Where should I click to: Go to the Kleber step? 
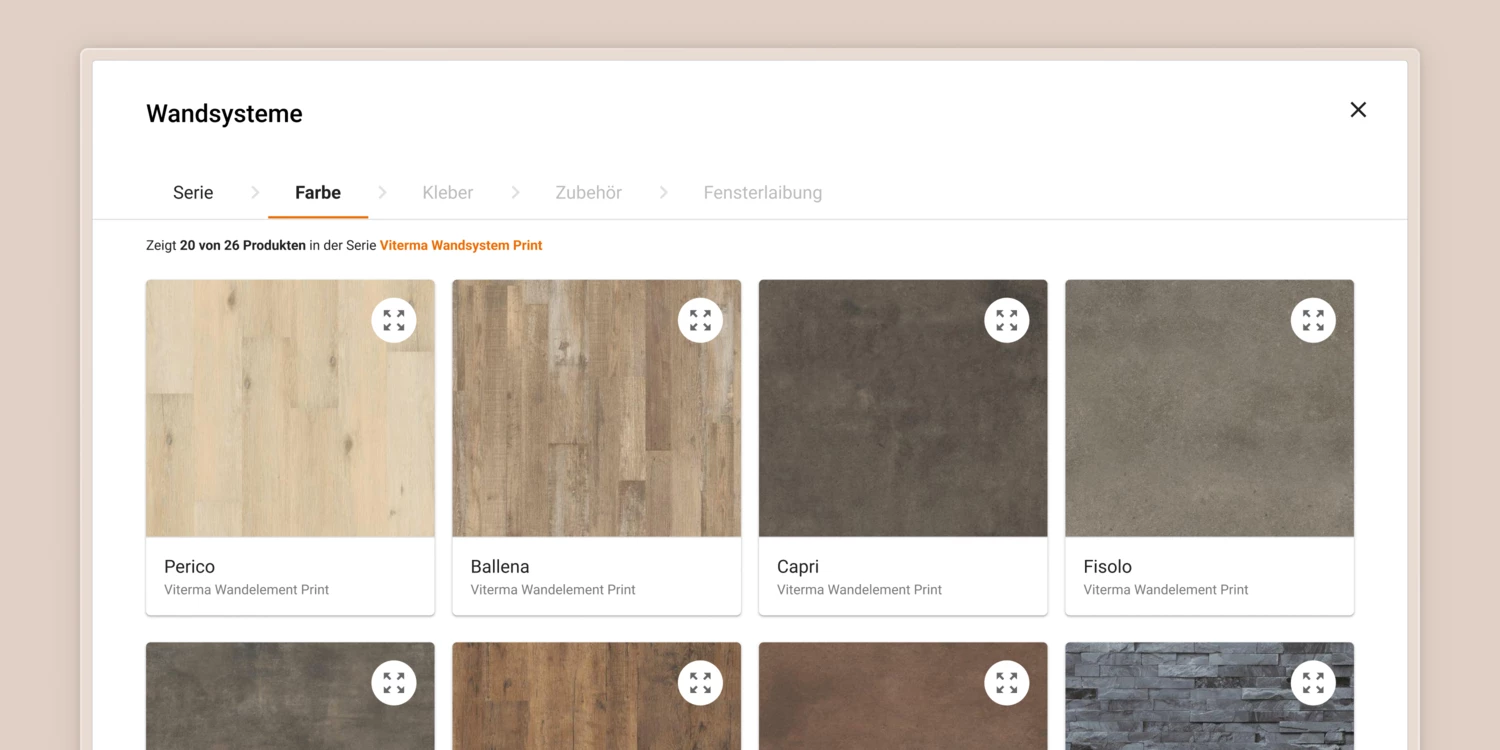447,193
